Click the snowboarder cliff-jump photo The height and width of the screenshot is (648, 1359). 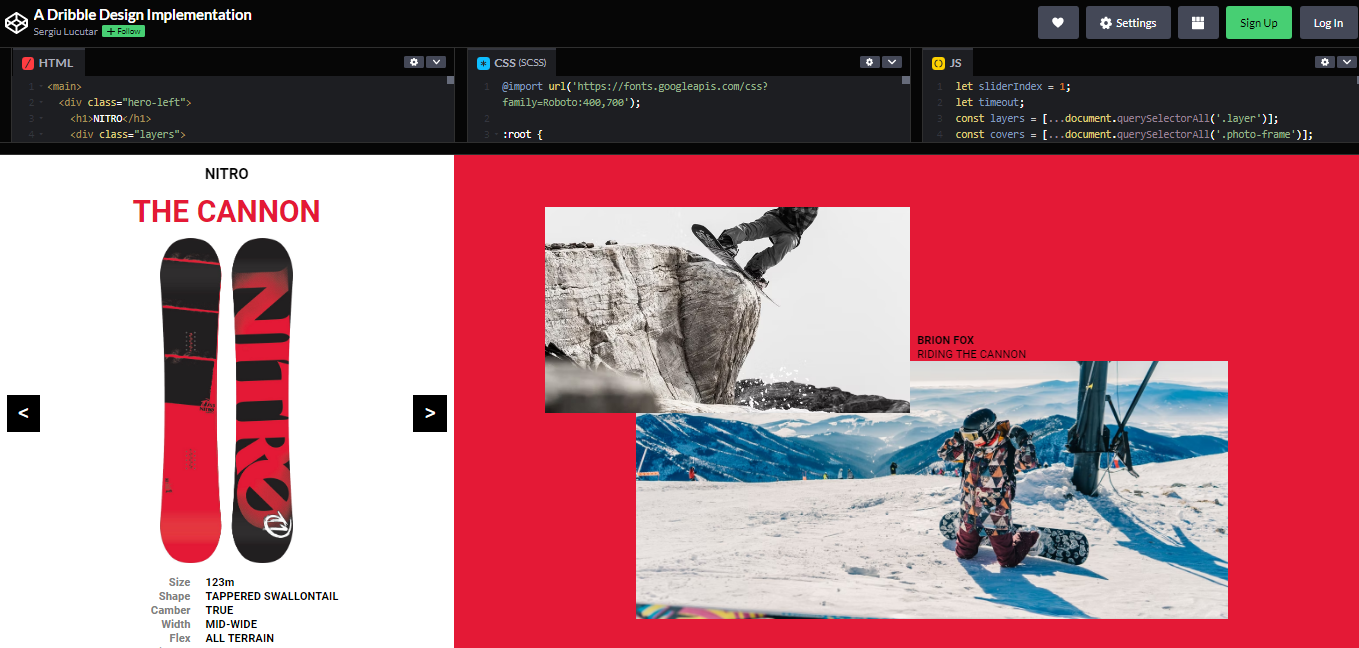click(x=727, y=309)
